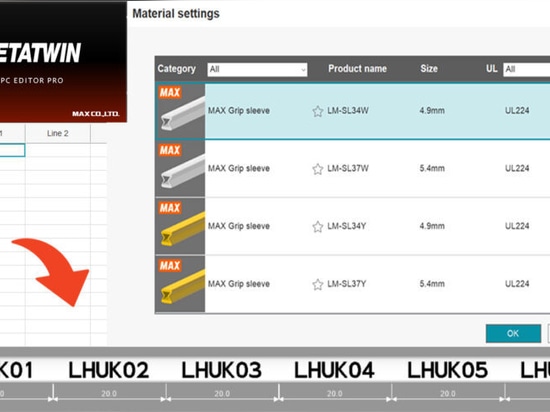Select the highlighted spreadsheet input cell

click(x=12, y=150)
